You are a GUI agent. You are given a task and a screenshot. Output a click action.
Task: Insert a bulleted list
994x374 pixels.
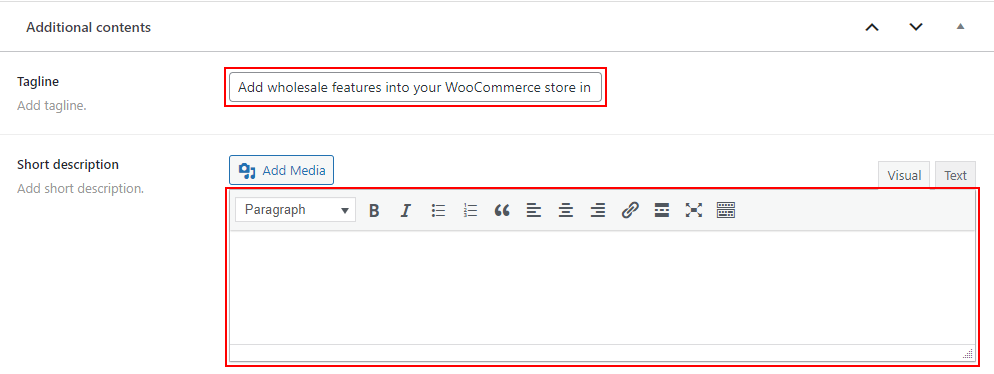[438, 210]
